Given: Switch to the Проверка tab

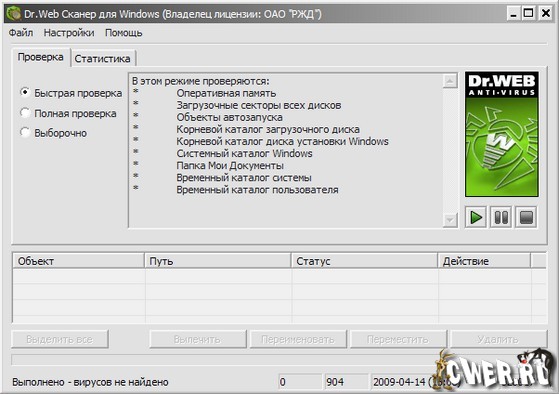Looking at the screenshot, I should [x=41, y=57].
